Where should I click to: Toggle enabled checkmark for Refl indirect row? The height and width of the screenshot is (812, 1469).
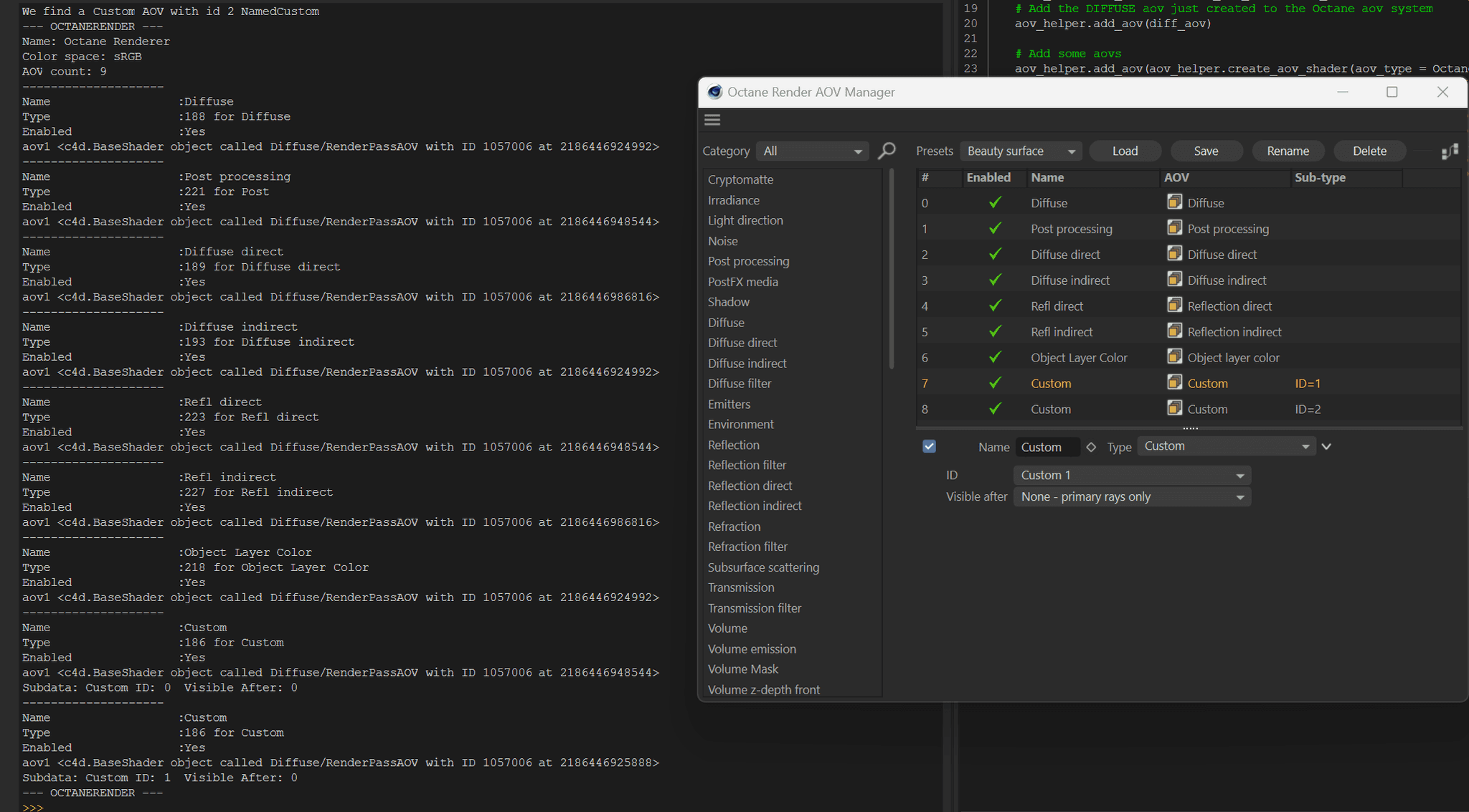pyautogui.click(x=995, y=331)
